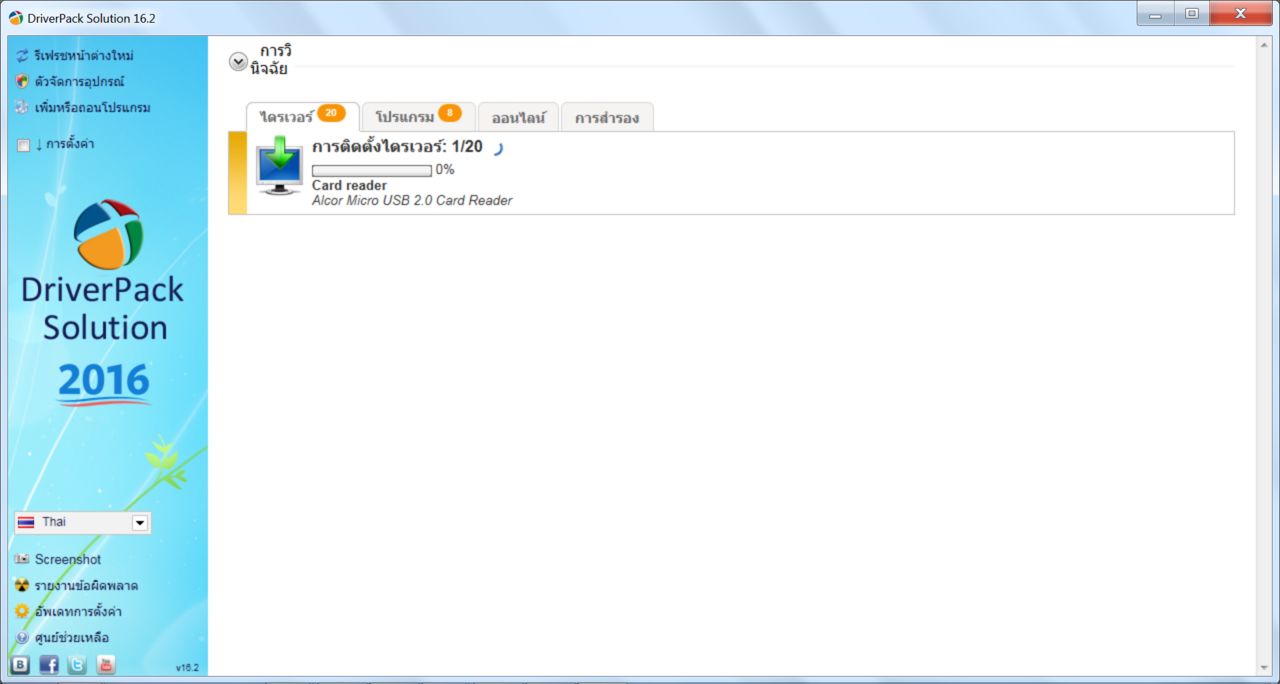1280x684 pixels.
Task: Open the Facebook icon
Action: 48,665
